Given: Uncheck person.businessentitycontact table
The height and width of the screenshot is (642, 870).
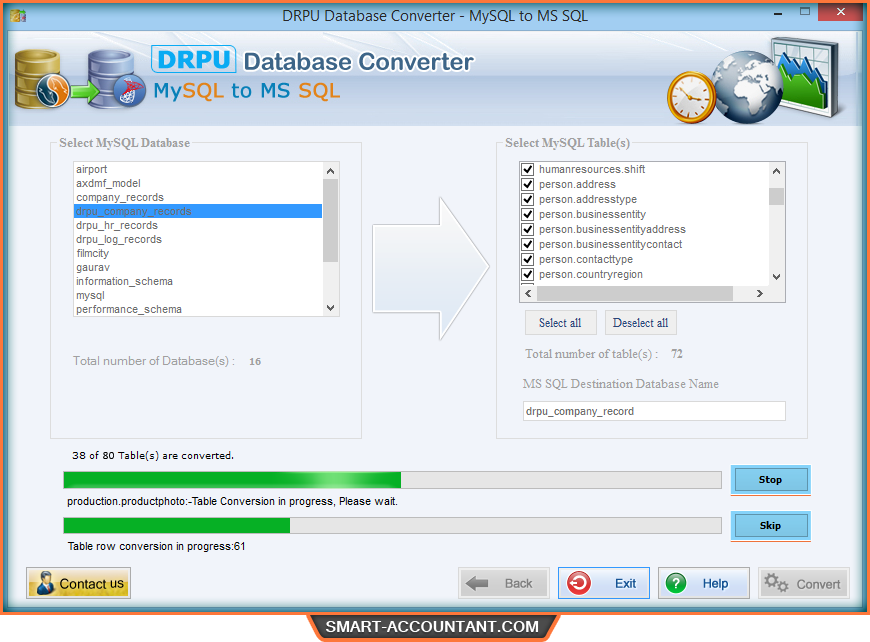Looking at the screenshot, I should pyautogui.click(x=528, y=244).
